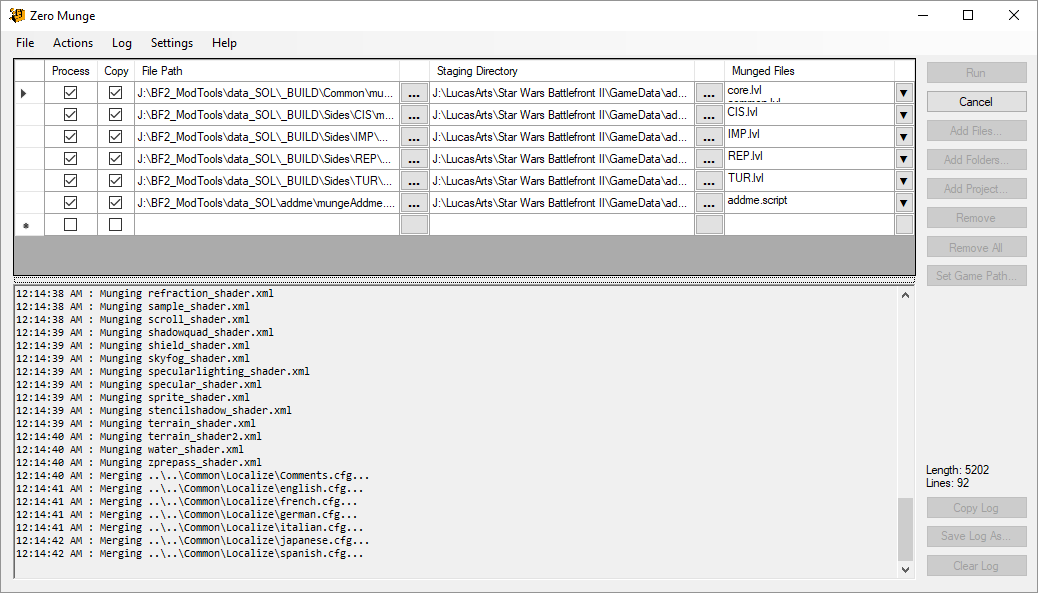This screenshot has height=593, width=1038.
Task: Browse staging directory for CIS.lvl row
Action: tap(709, 114)
